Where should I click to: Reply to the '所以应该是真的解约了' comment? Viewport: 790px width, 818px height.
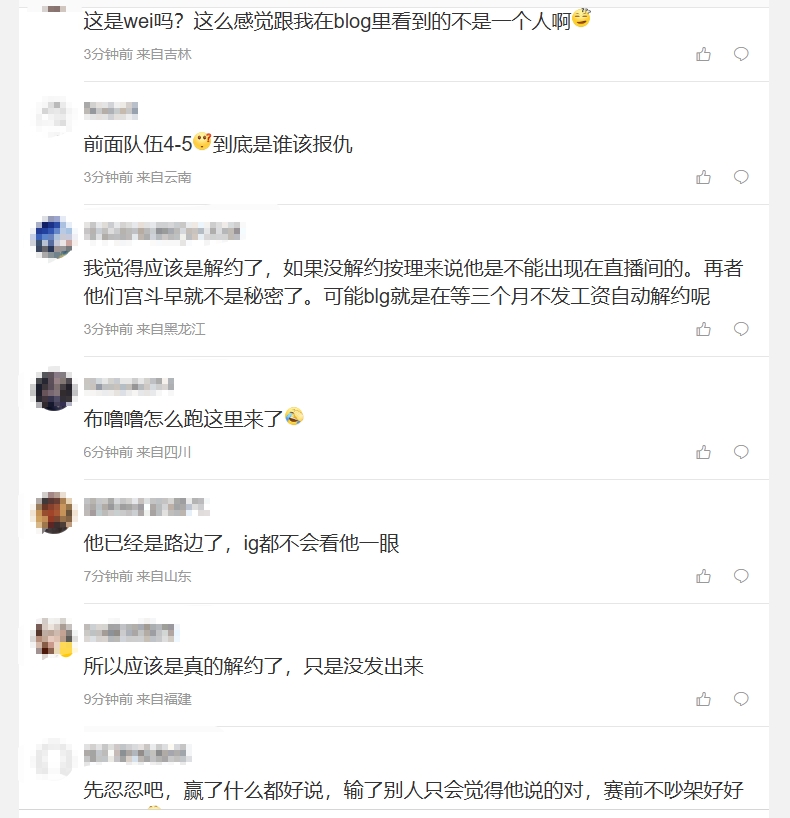tap(741, 700)
